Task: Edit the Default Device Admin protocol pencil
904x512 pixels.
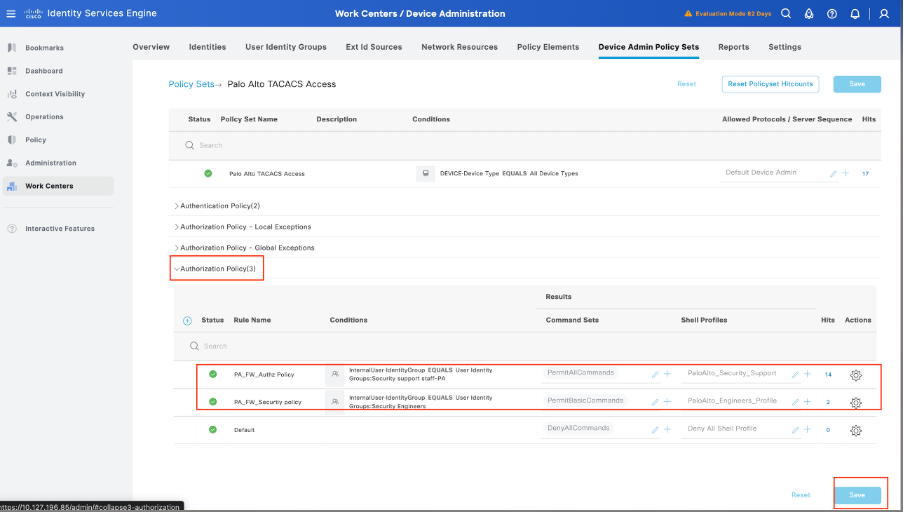Action: point(833,174)
